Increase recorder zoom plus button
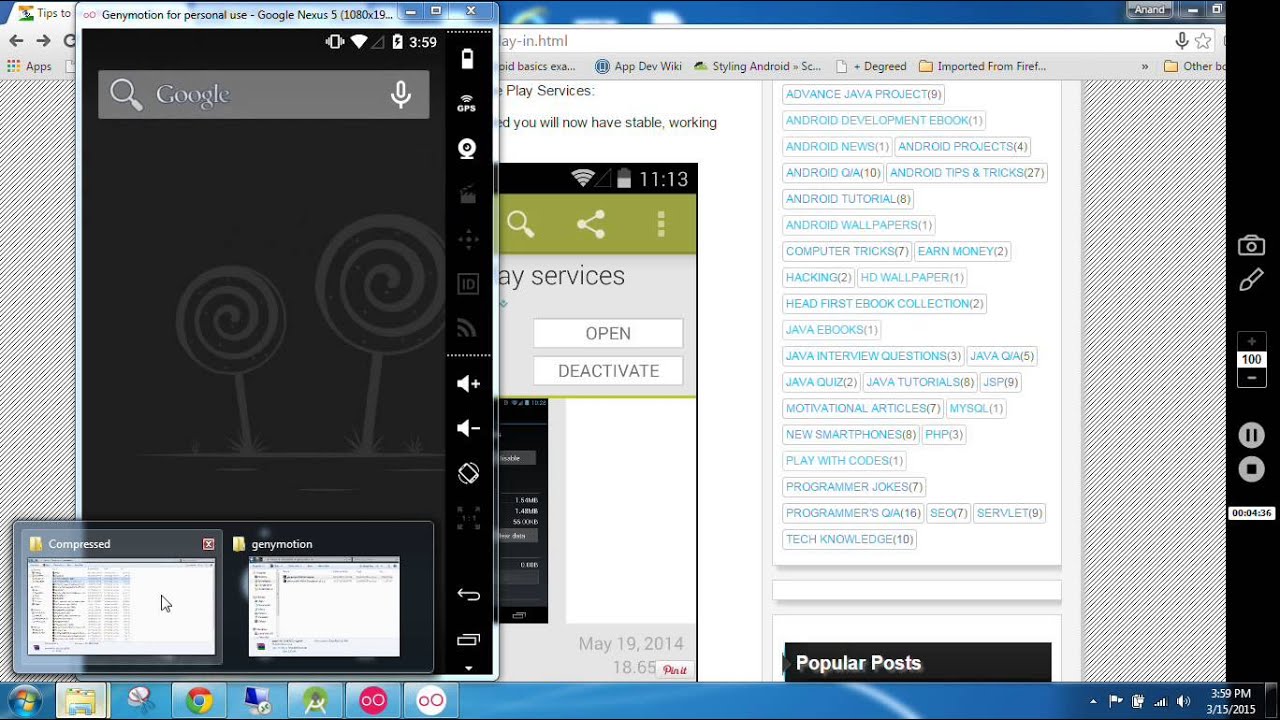The height and width of the screenshot is (720, 1280). (x=1251, y=342)
